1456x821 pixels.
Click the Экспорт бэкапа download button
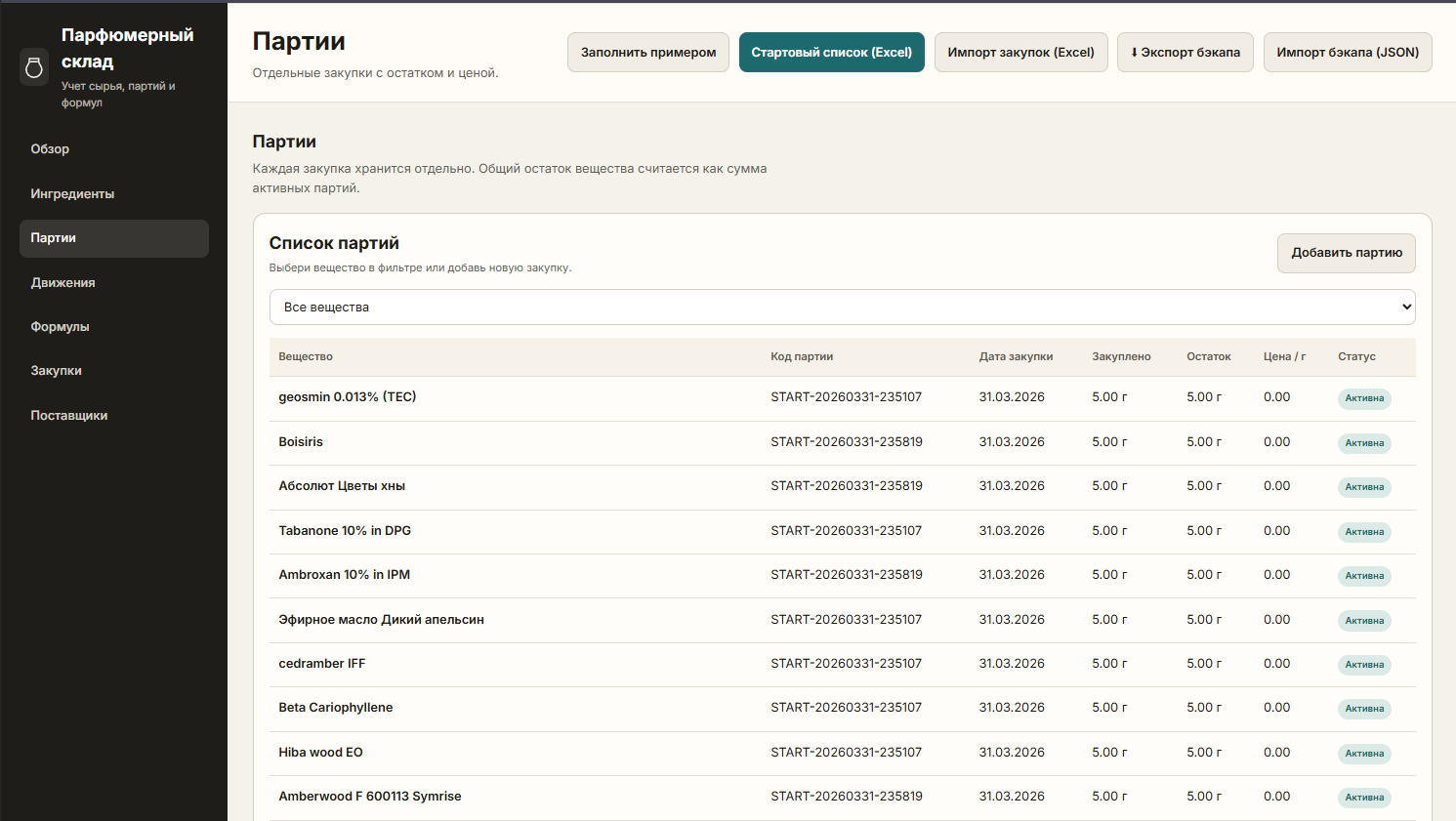[x=1185, y=53]
